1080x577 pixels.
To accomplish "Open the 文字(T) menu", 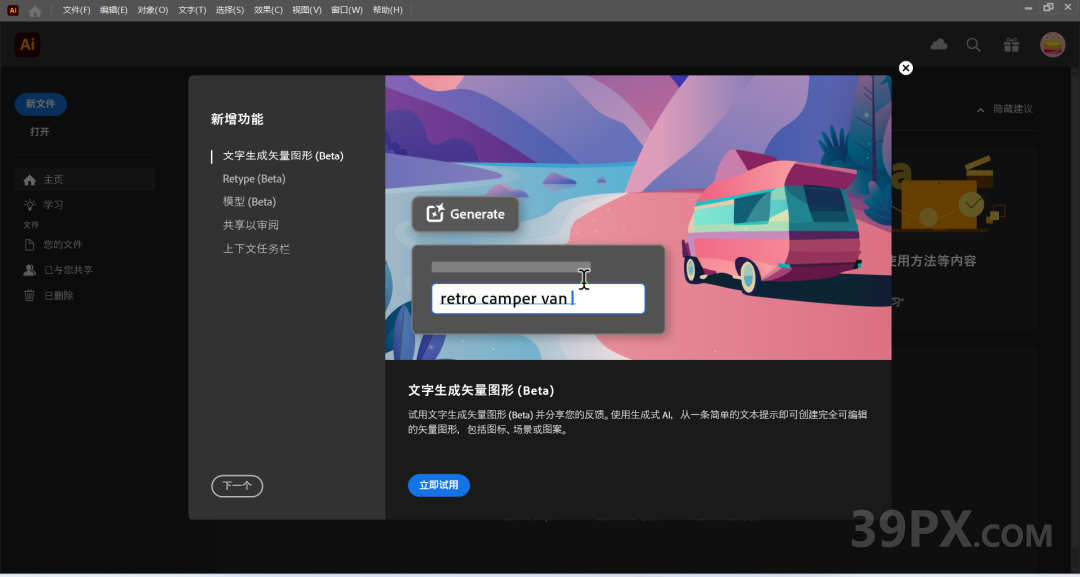I will 191,10.
